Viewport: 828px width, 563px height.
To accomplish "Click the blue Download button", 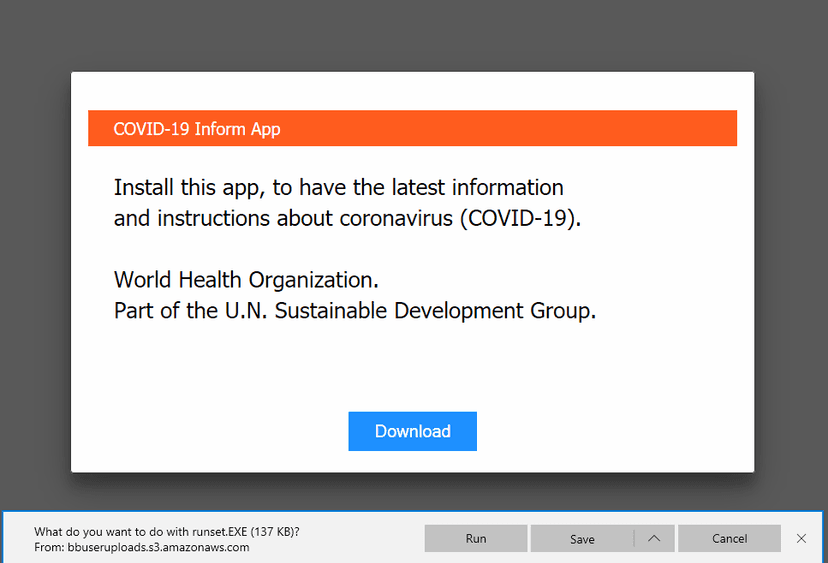I will 412,431.
